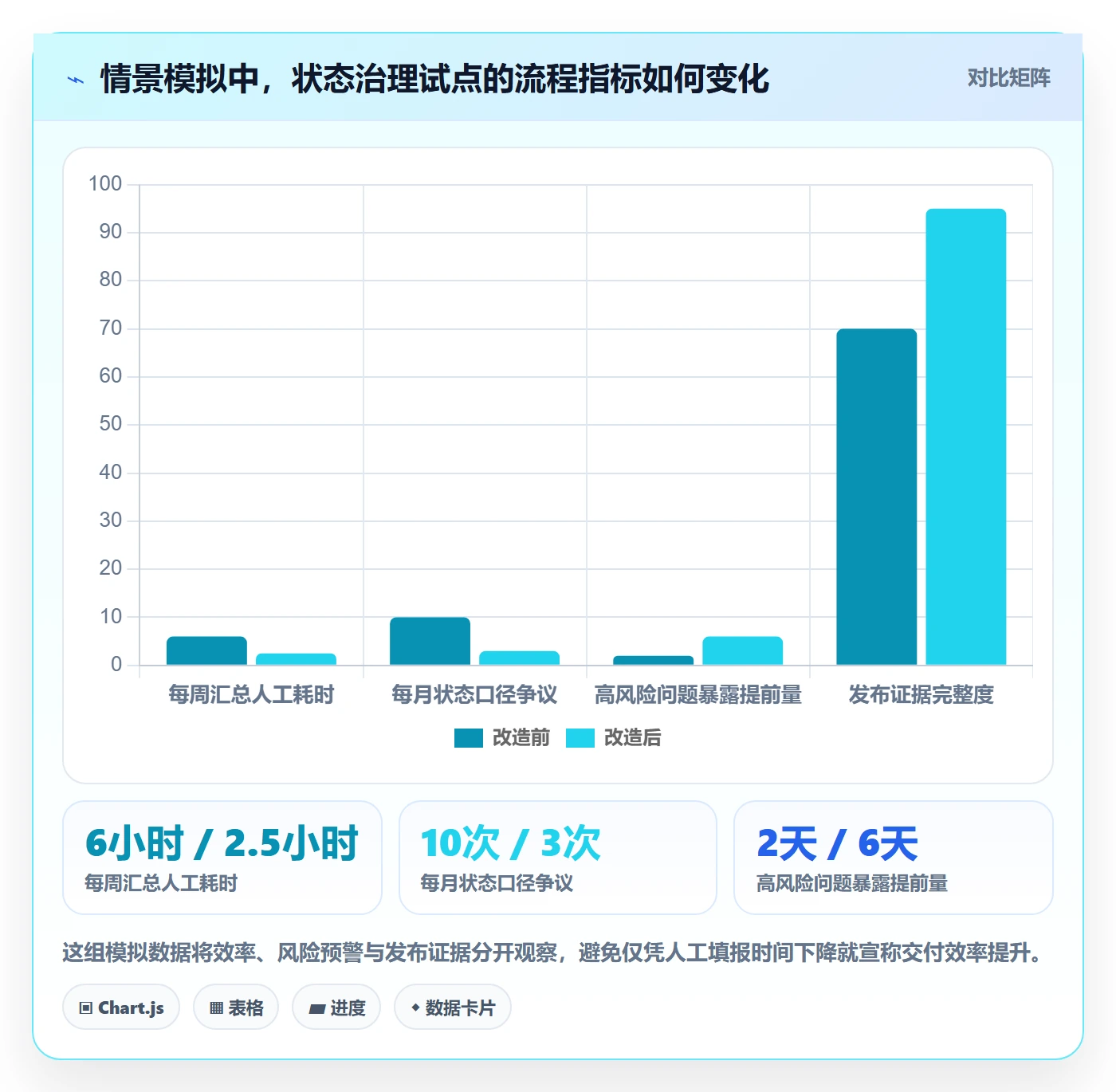The image size is (1116, 1092).
Task: Toggle the 改造前 legend color box
Action: point(469,738)
